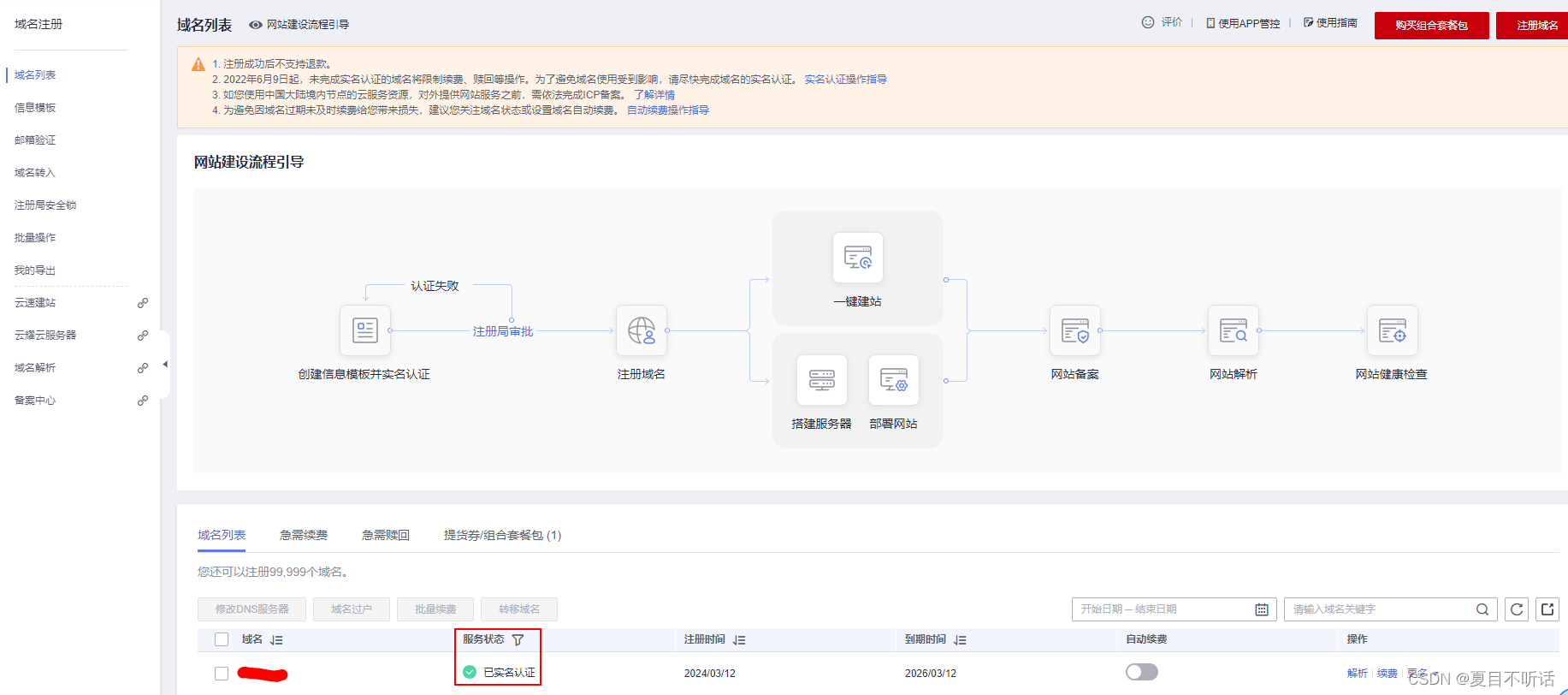Viewport: 1568px width, 695px height.
Task: Click the 请输入域名关键字 search field
Action: pos(1391,609)
